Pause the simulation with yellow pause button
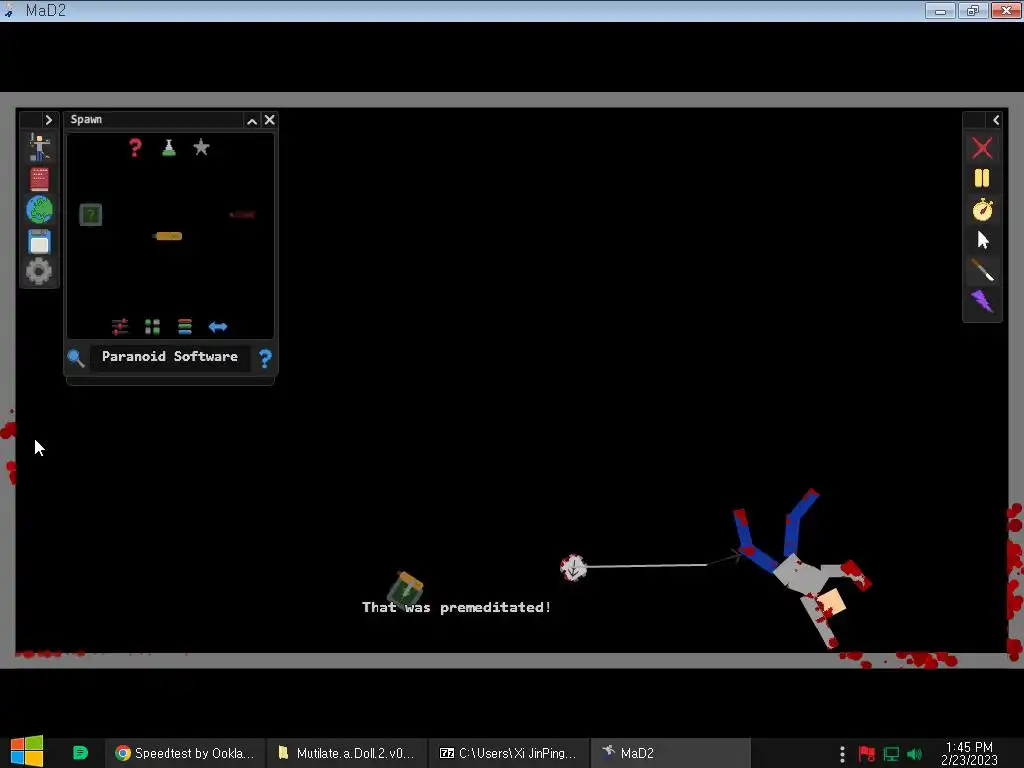The image size is (1024, 768). [982, 178]
